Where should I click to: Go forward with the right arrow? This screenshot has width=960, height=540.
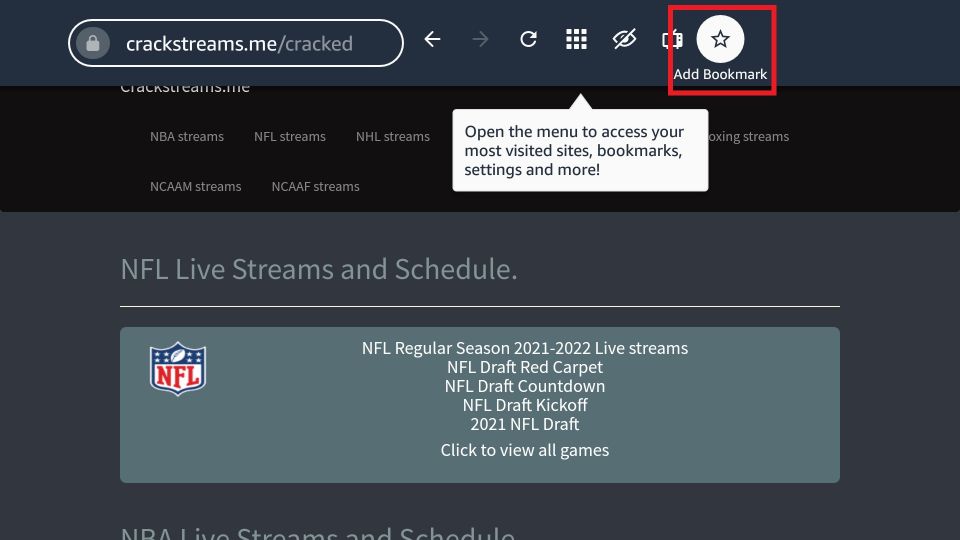(481, 39)
